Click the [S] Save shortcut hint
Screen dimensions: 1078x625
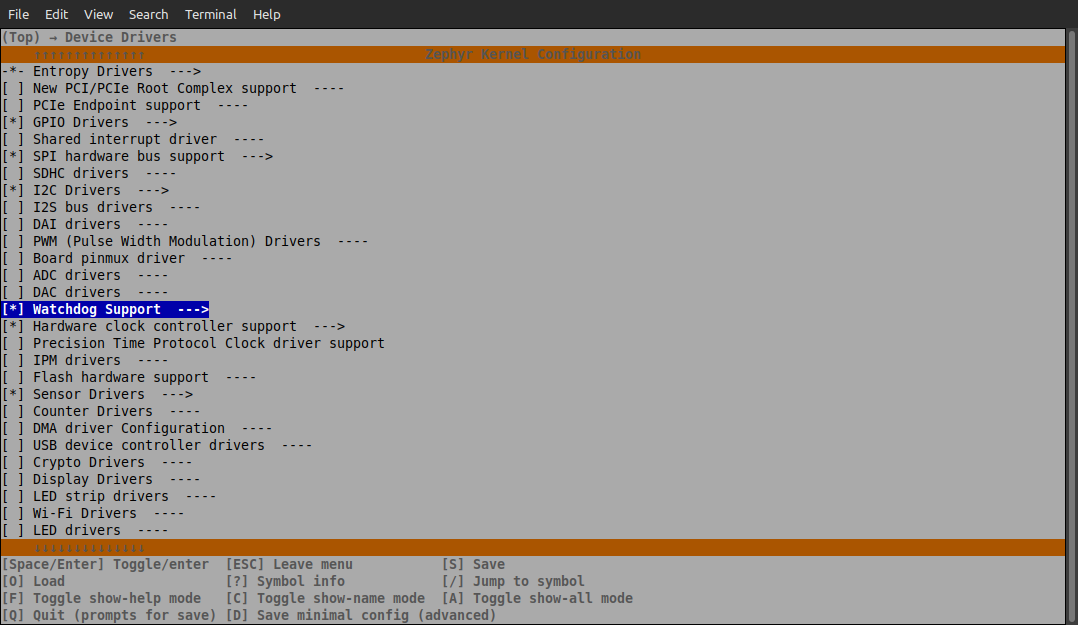click(x=473, y=564)
